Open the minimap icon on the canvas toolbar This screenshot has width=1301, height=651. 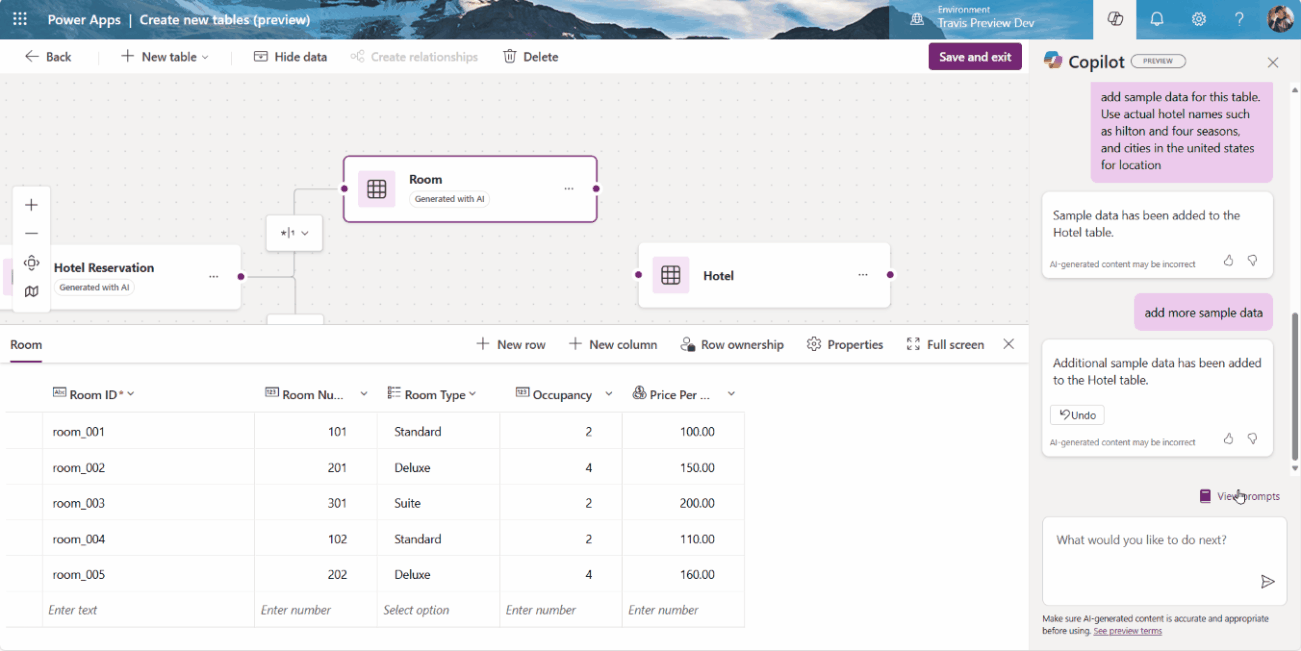pos(31,291)
